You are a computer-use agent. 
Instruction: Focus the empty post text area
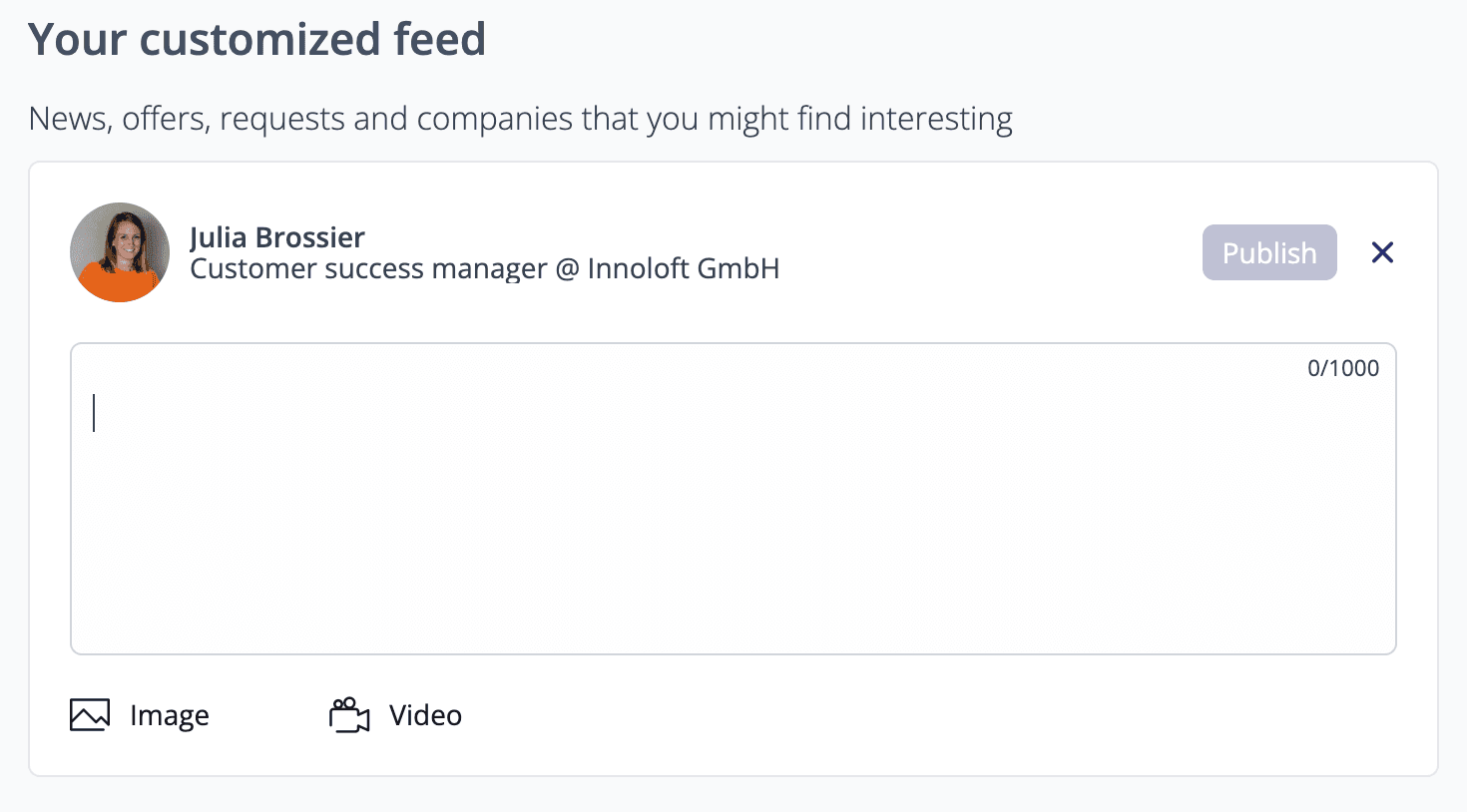coord(733,499)
